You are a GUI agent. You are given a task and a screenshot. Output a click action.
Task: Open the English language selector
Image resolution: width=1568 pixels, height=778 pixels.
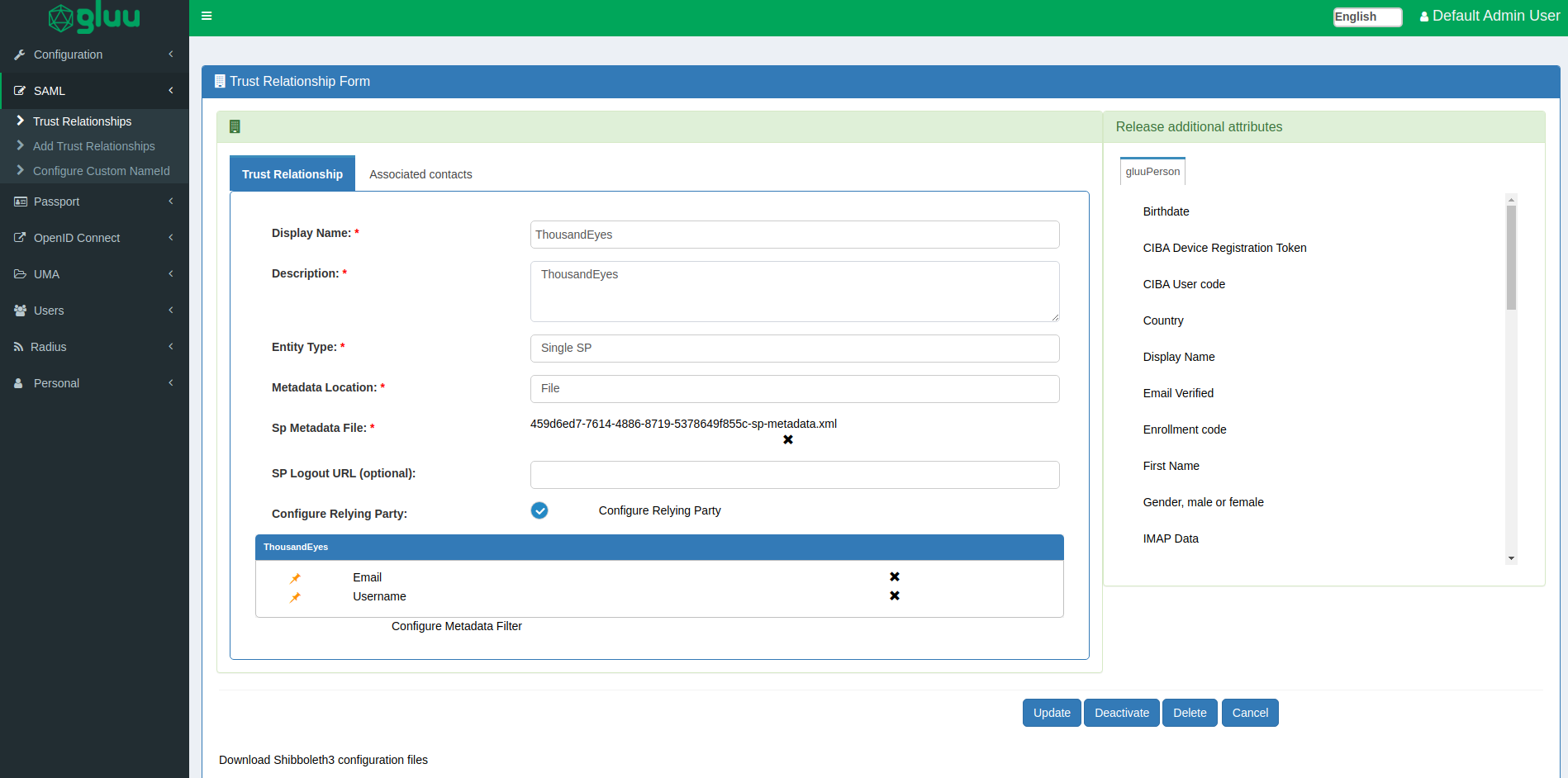pos(1366,17)
